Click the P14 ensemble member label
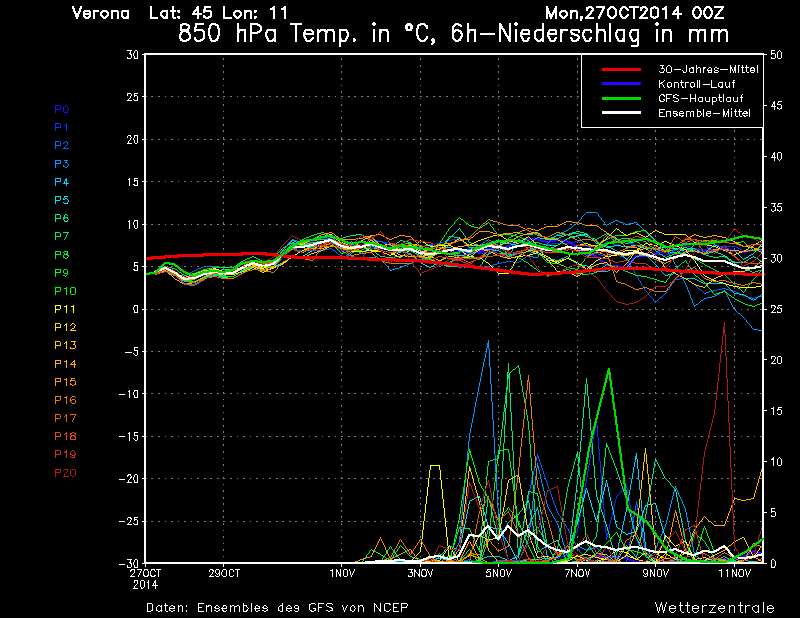Viewport: 800px width, 618px height. pyautogui.click(x=64, y=364)
